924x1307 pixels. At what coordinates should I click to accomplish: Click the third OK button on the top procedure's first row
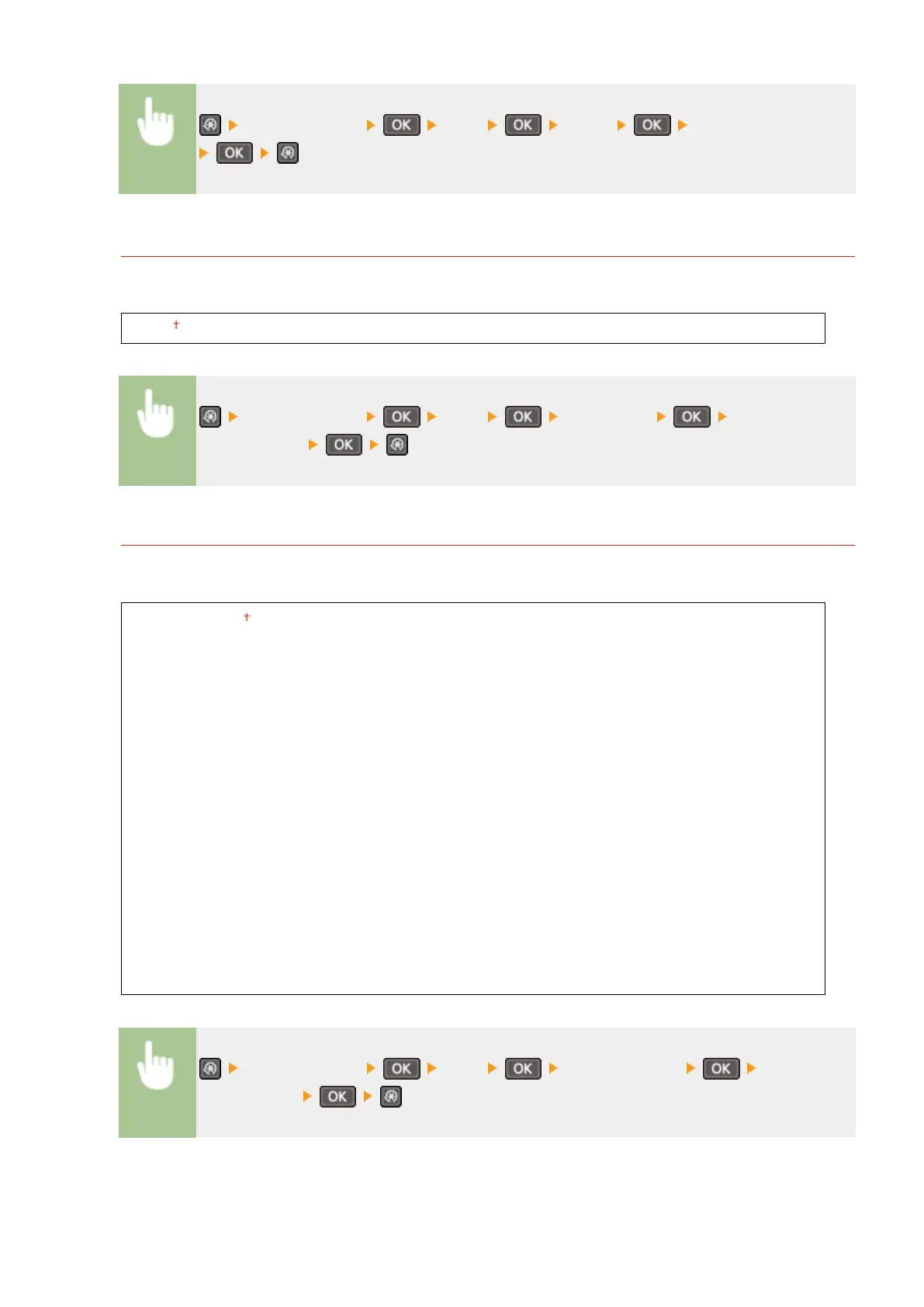652,125
